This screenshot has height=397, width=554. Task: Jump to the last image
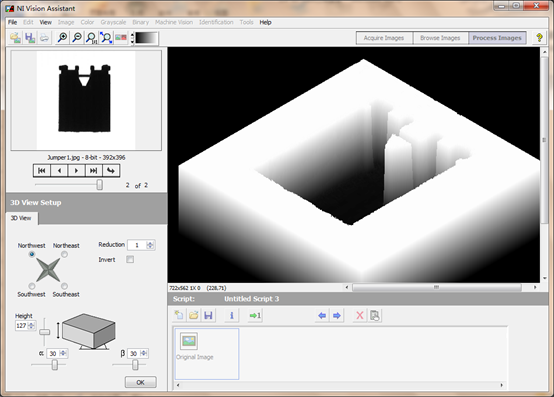[93, 171]
